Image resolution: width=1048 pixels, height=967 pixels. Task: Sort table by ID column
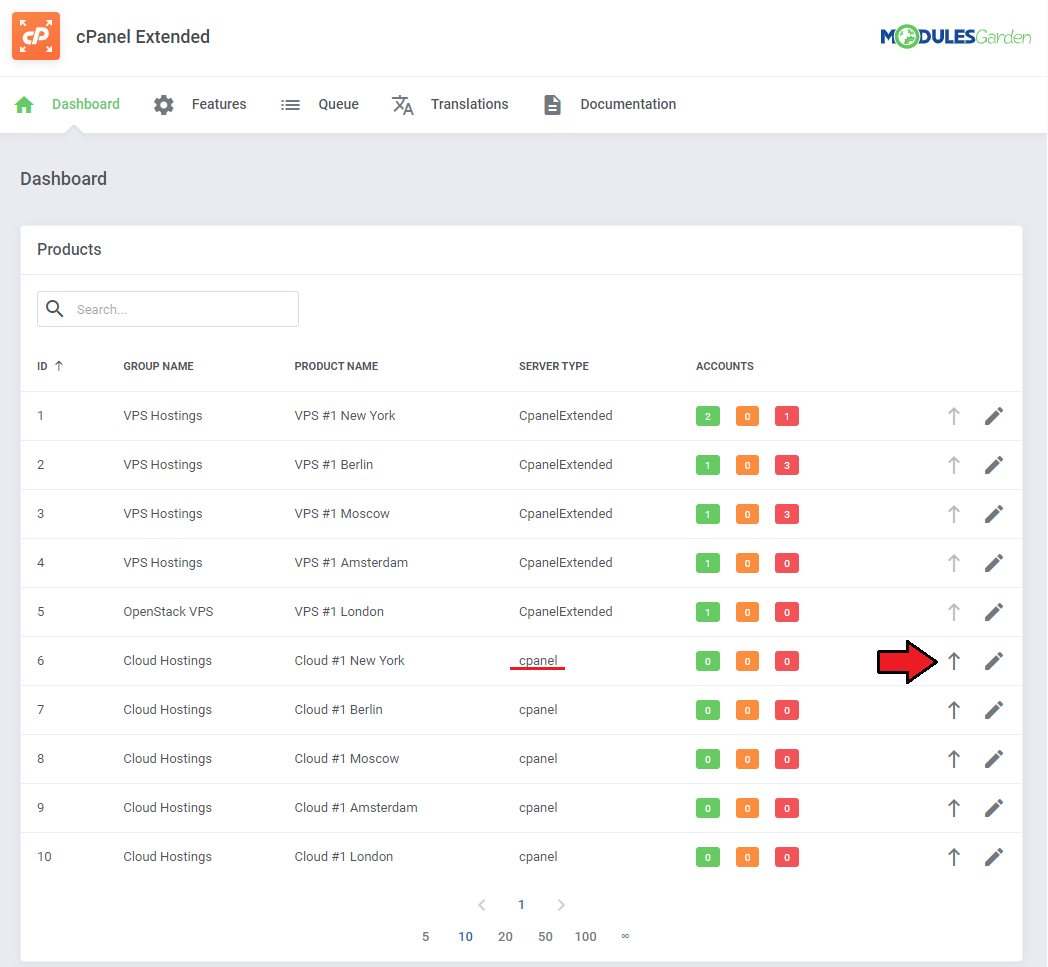click(x=49, y=366)
